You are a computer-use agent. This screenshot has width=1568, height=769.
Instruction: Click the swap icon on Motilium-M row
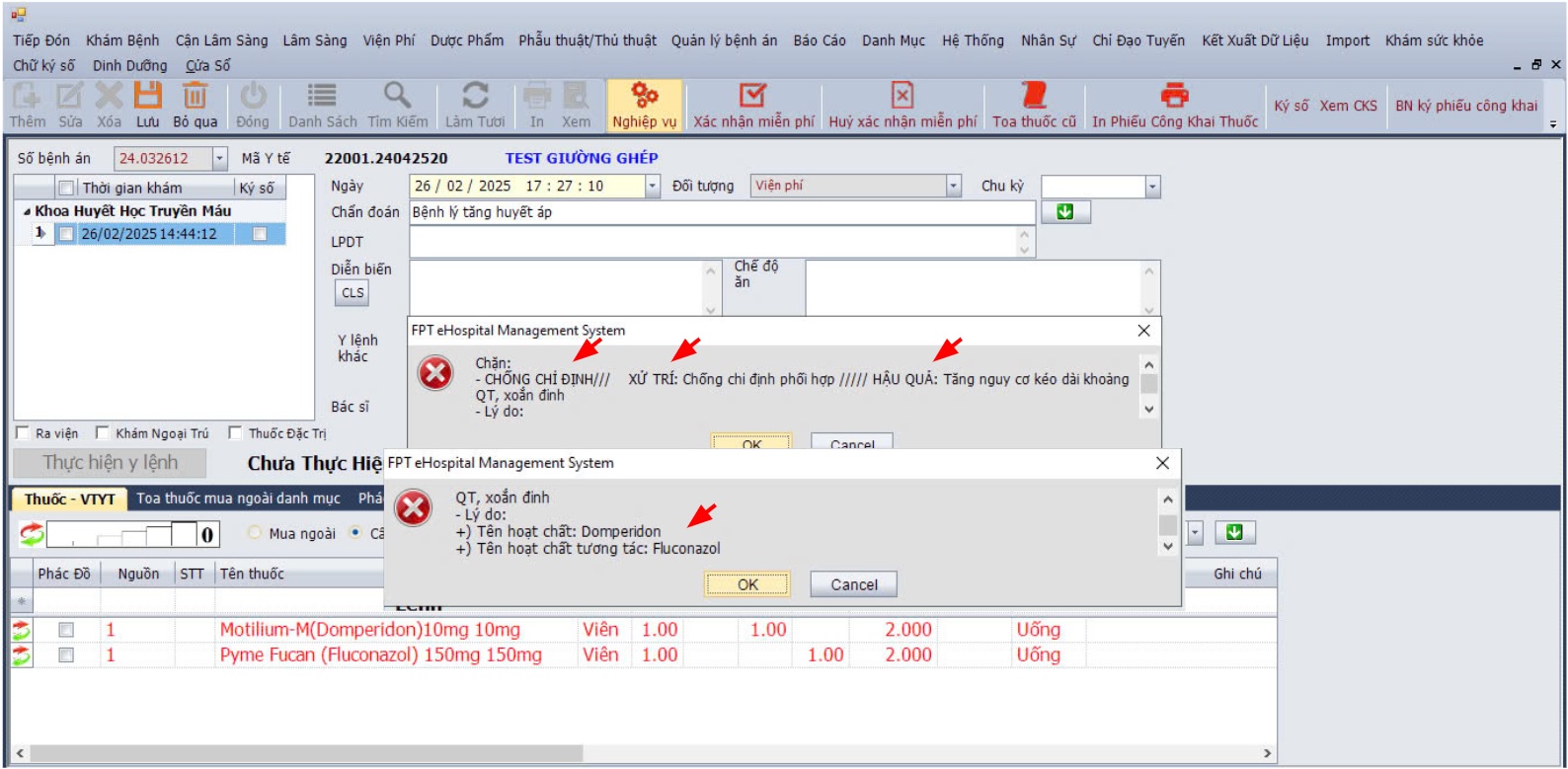click(21, 630)
